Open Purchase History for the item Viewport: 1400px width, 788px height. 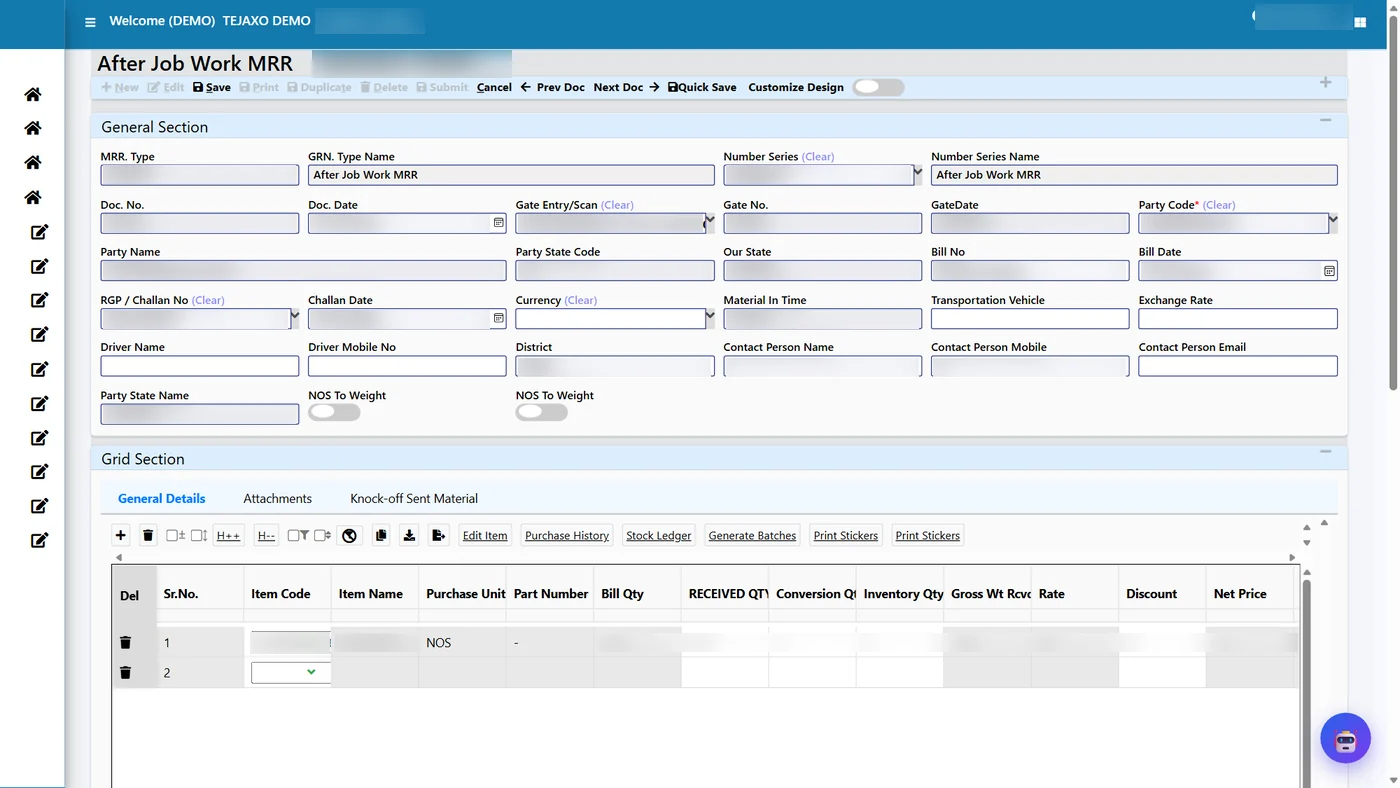tap(567, 535)
